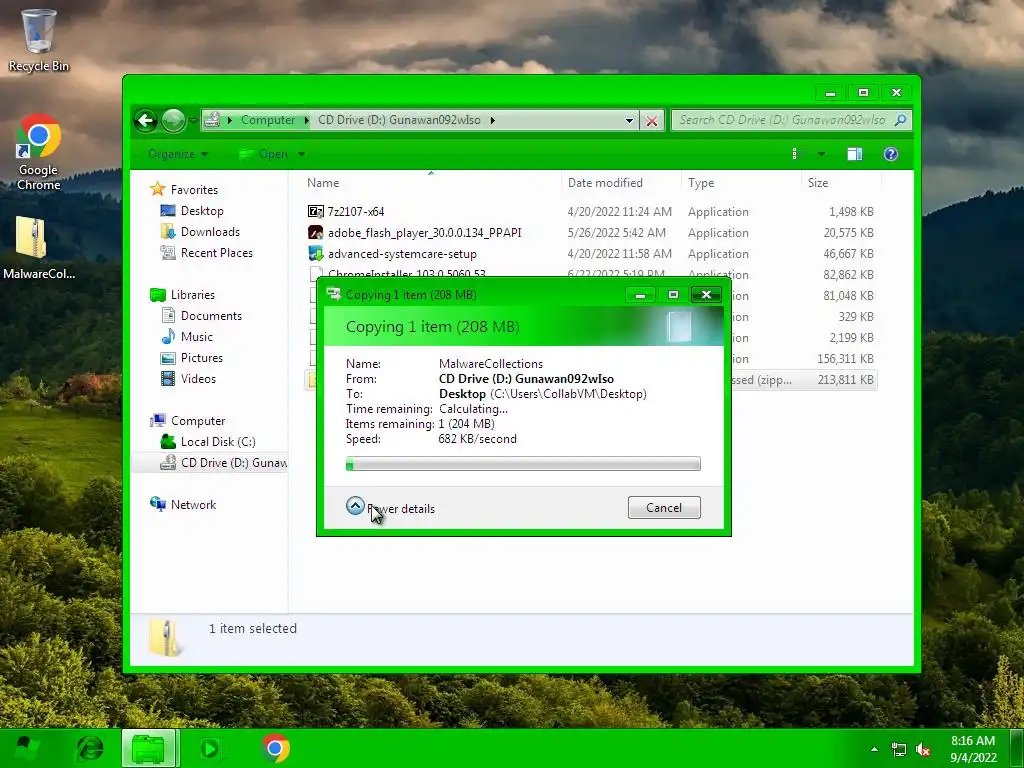Expand the arrow after Computer in breadcrumb

307,120
